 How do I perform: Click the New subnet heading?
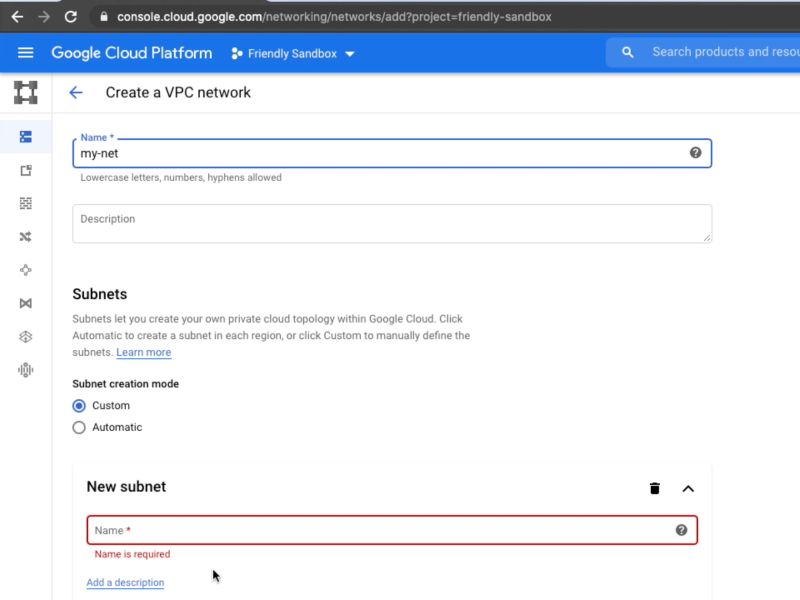point(127,487)
